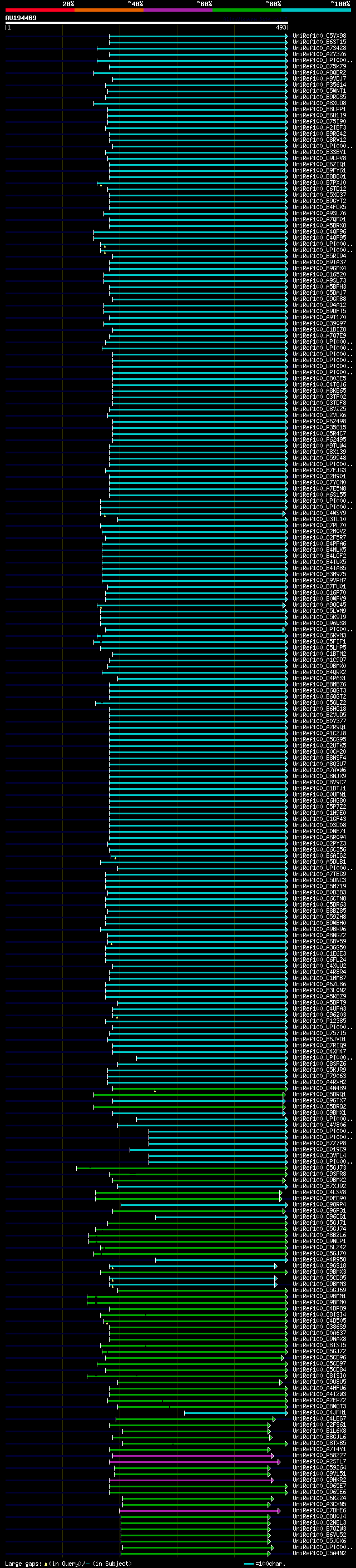Screen dimensions: 356x1568
Task: Click the purple alignment bar for UniRef100_P58227
Action: [193, 1456]
